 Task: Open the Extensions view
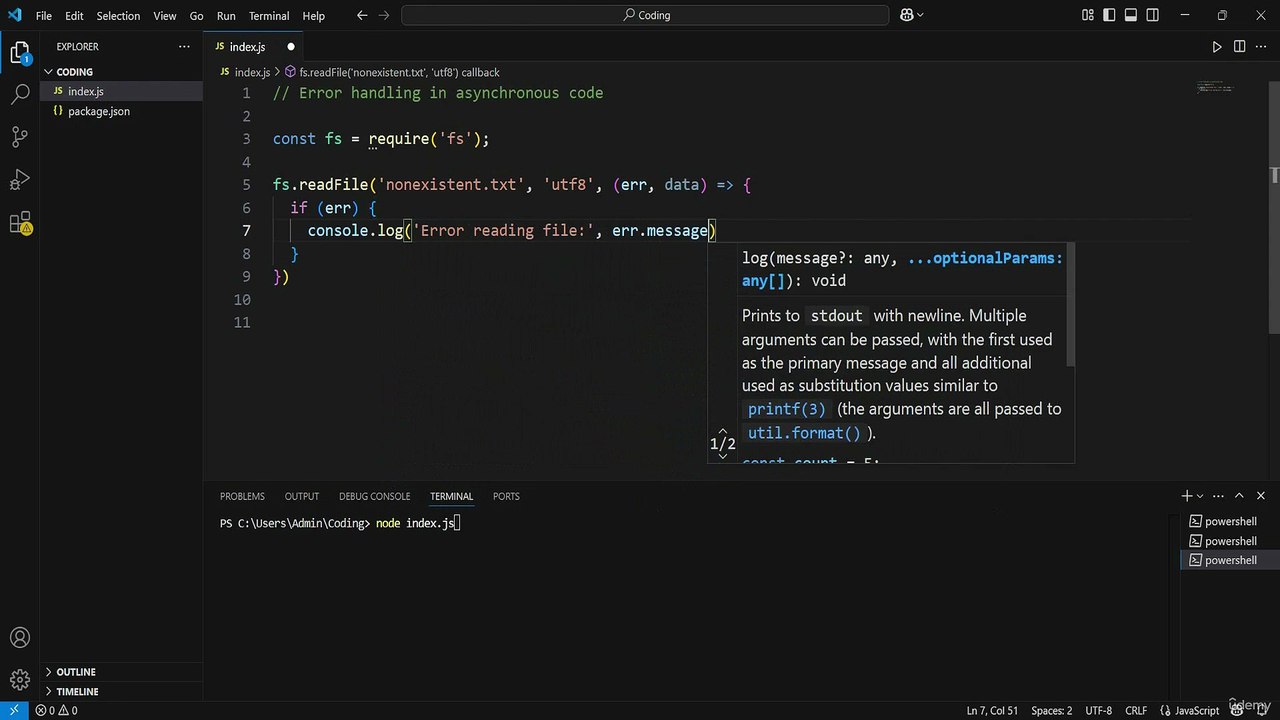click(x=20, y=224)
